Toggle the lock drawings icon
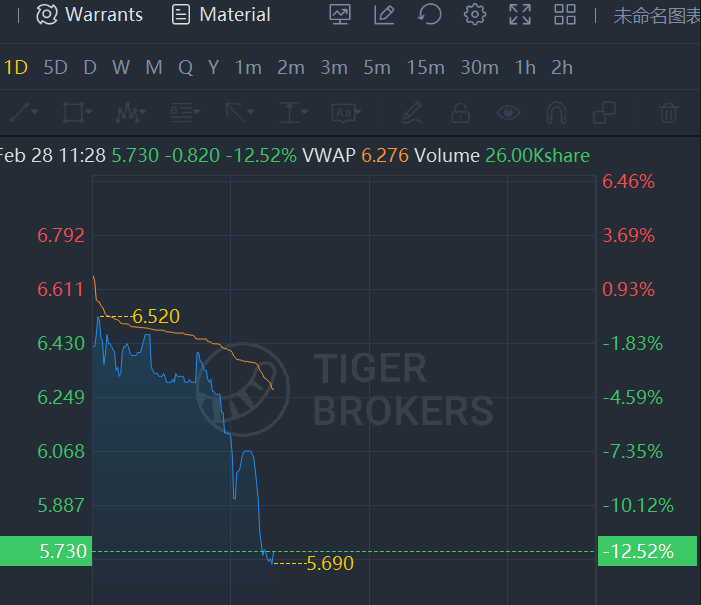This screenshot has width=701, height=605. pos(460,112)
